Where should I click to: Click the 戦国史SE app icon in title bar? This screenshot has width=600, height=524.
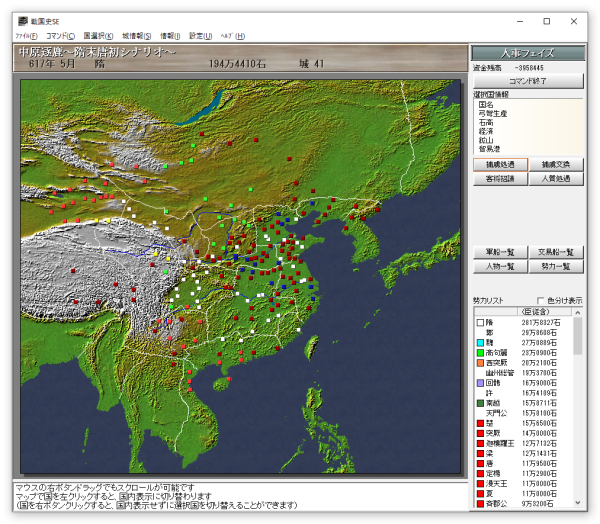(21, 21)
